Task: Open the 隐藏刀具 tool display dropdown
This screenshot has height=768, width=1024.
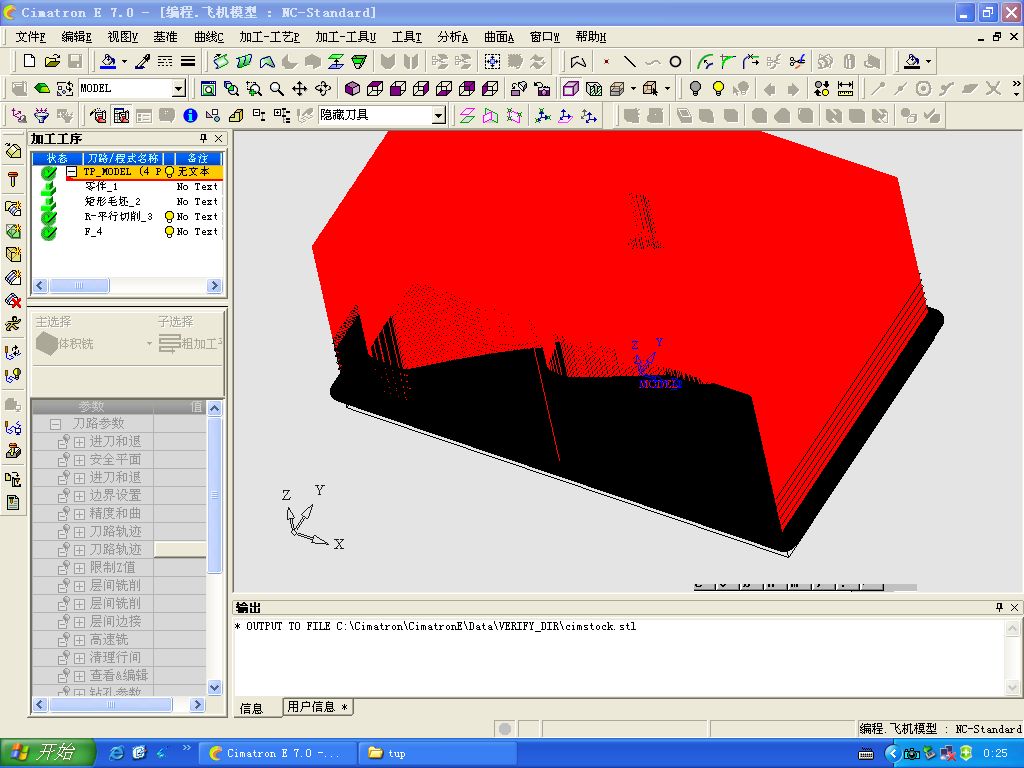Action: click(439, 116)
